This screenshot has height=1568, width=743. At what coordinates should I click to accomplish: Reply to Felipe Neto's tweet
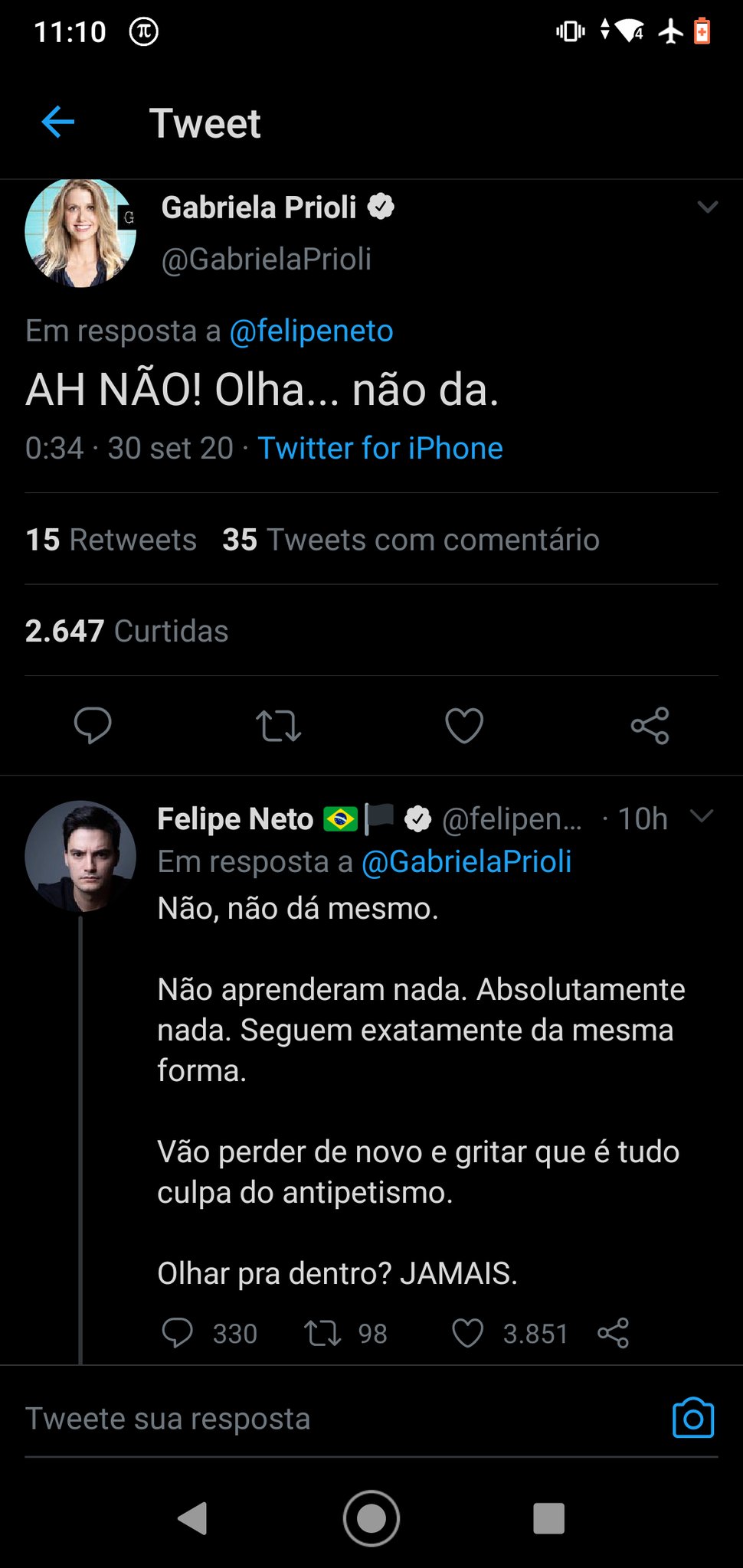(x=177, y=1333)
